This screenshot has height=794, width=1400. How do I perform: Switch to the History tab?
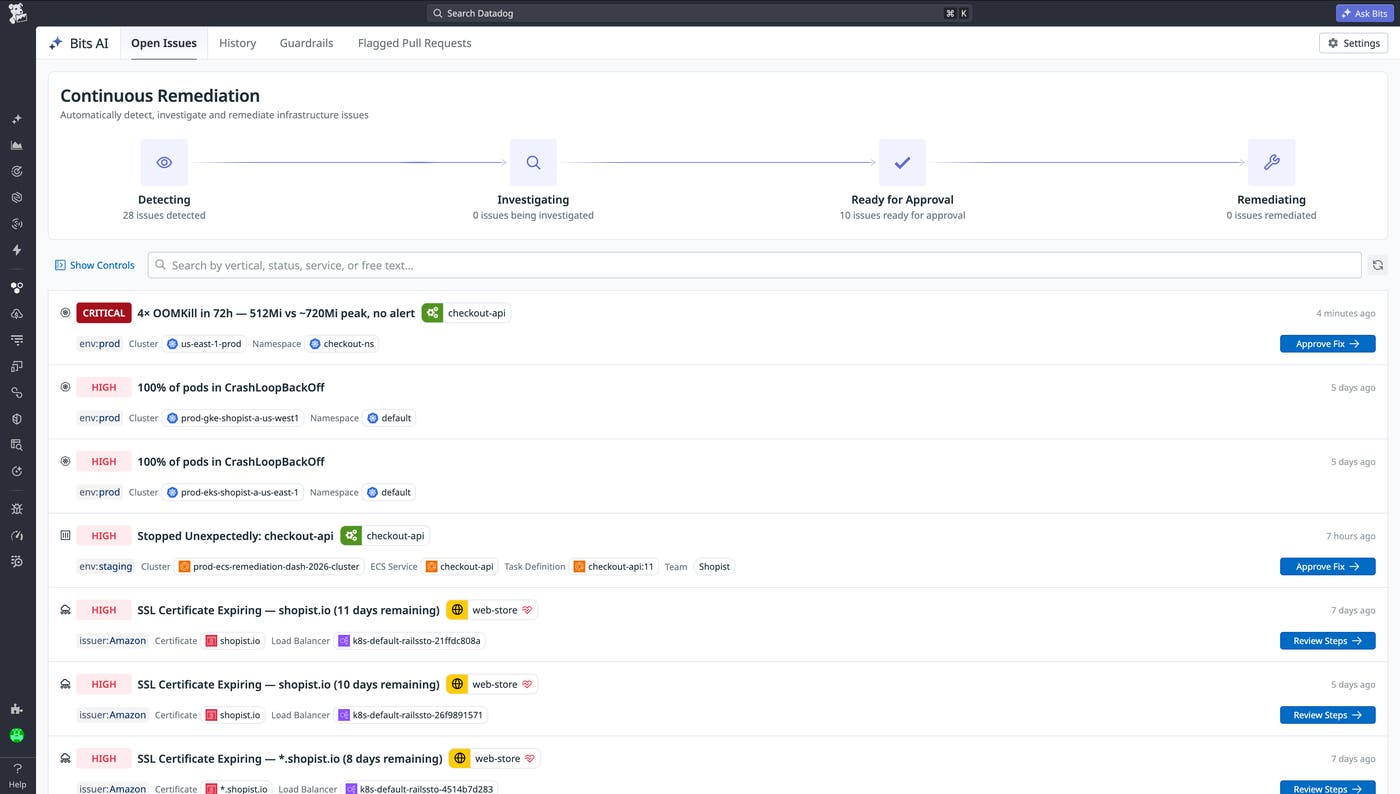[x=238, y=43]
